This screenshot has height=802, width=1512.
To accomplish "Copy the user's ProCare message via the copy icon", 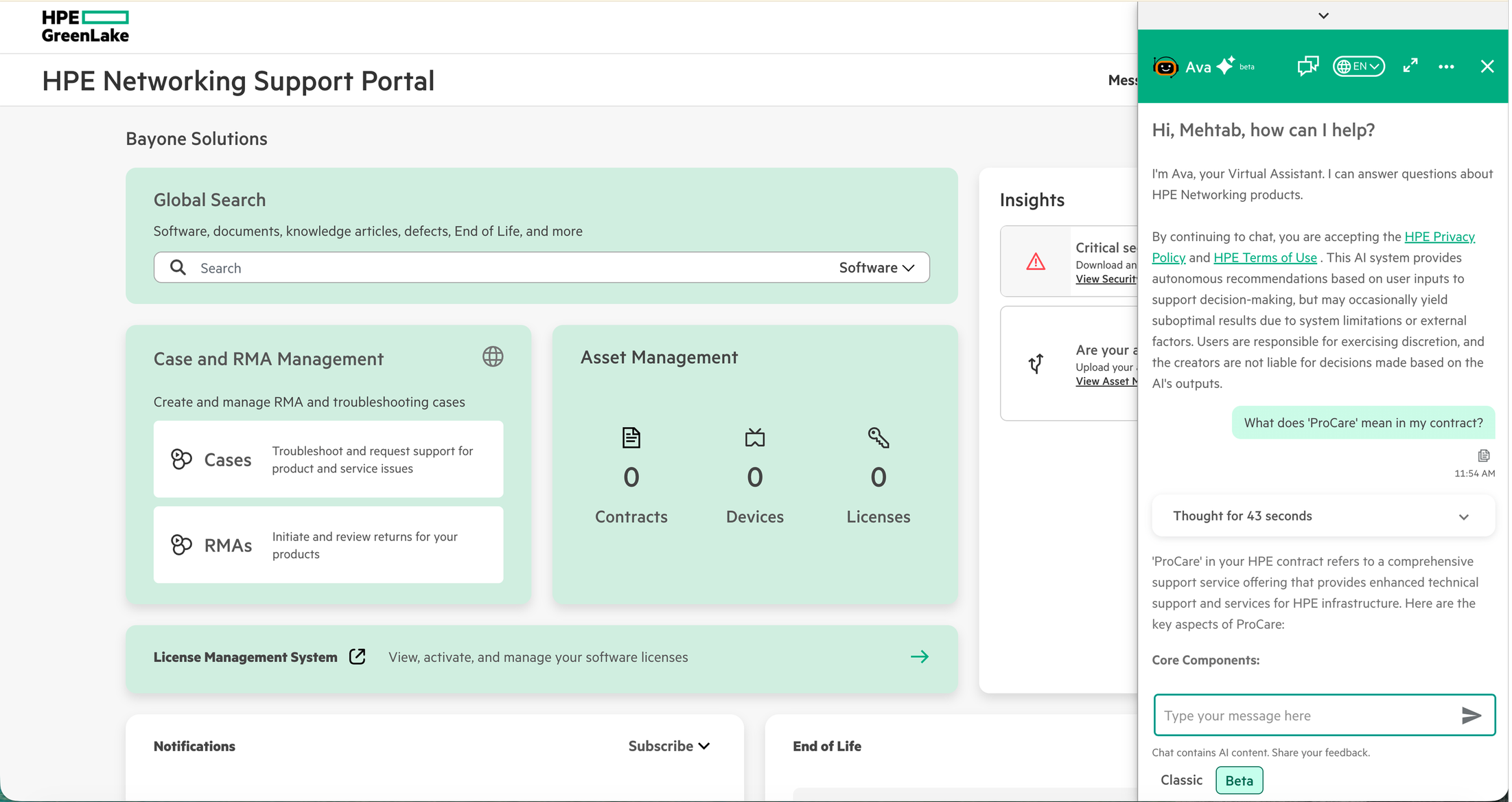I will pyautogui.click(x=1483, y=456).
